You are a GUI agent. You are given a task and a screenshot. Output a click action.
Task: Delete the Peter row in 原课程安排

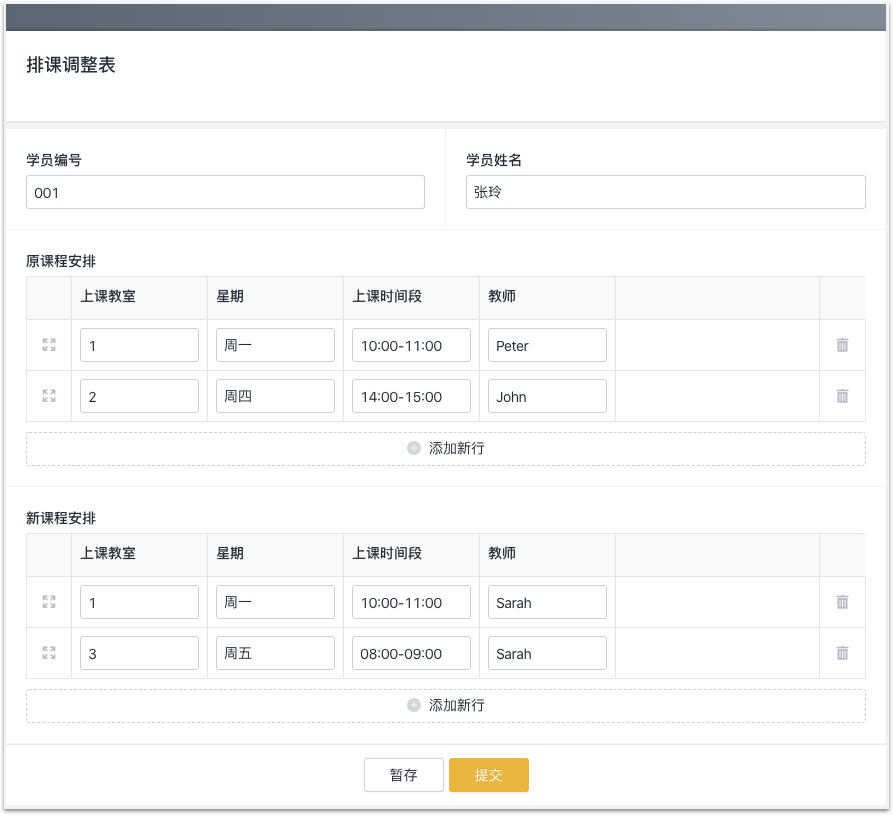pos(842,345)
